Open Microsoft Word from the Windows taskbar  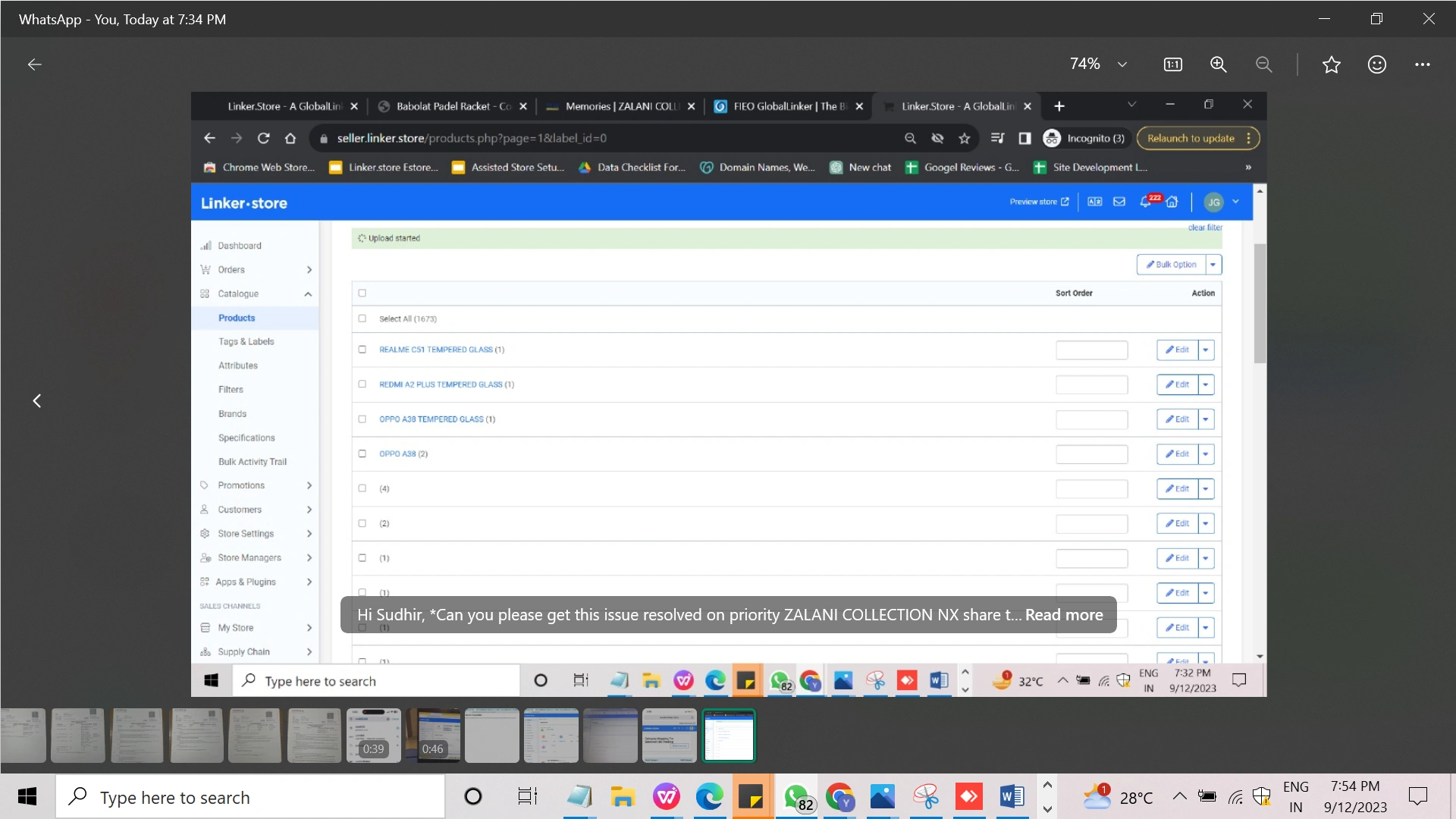1012,797
